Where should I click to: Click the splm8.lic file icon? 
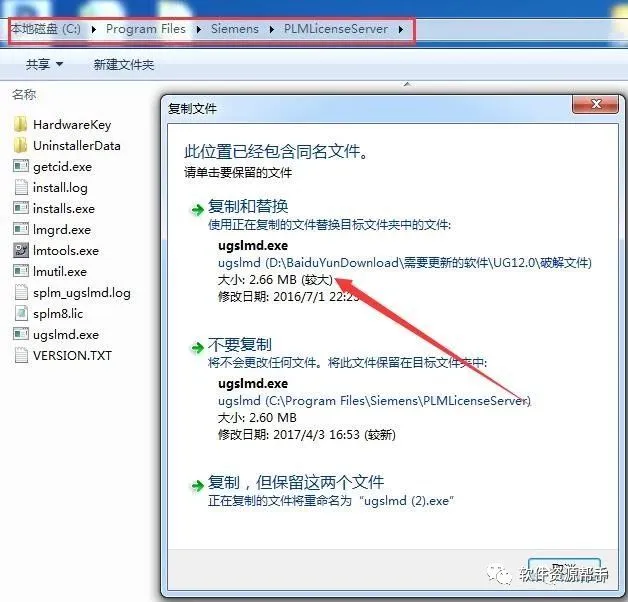pyautogui.click(x=20, y=313)
